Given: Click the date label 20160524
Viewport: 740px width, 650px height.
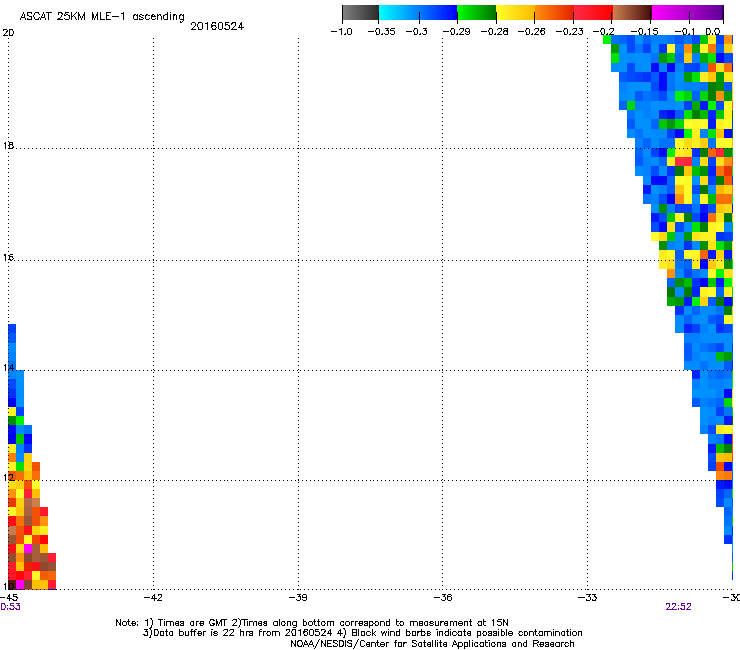Looking at the screenshot, I should pos(217,26).
